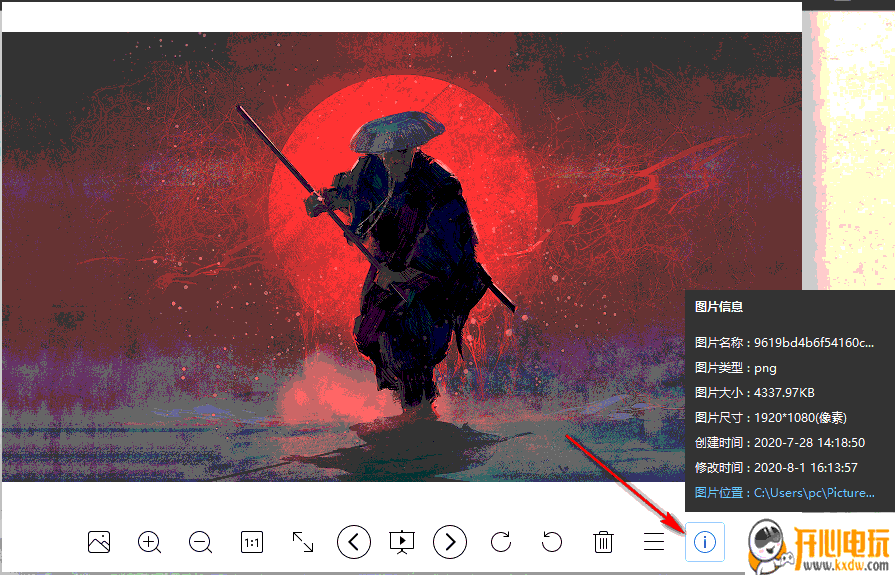Toggle the image info panel button
Screen dimensions: 895x575
coord(705,542)
